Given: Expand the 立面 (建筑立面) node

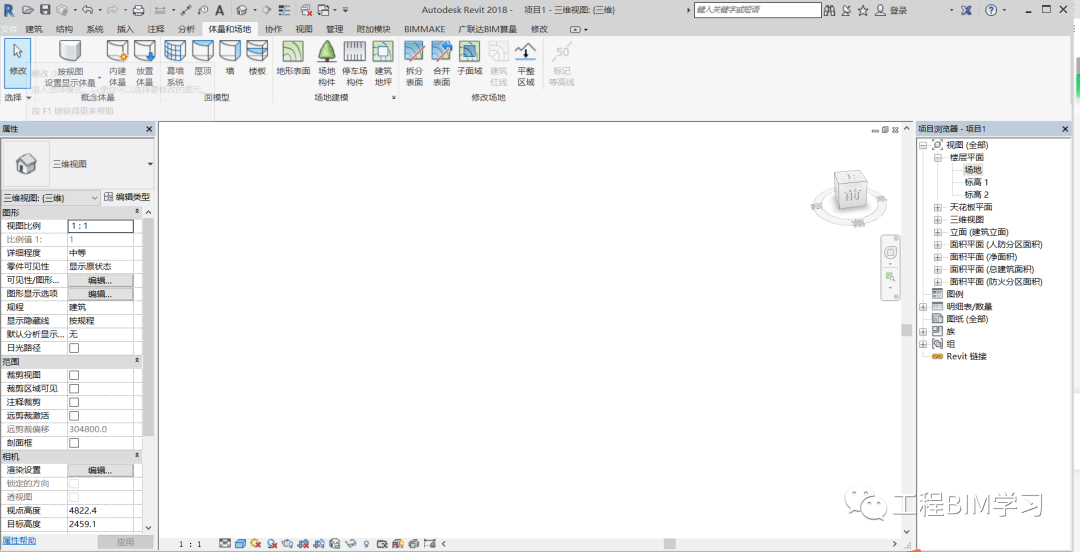Looking at the screenshot, I should [937, 232].
